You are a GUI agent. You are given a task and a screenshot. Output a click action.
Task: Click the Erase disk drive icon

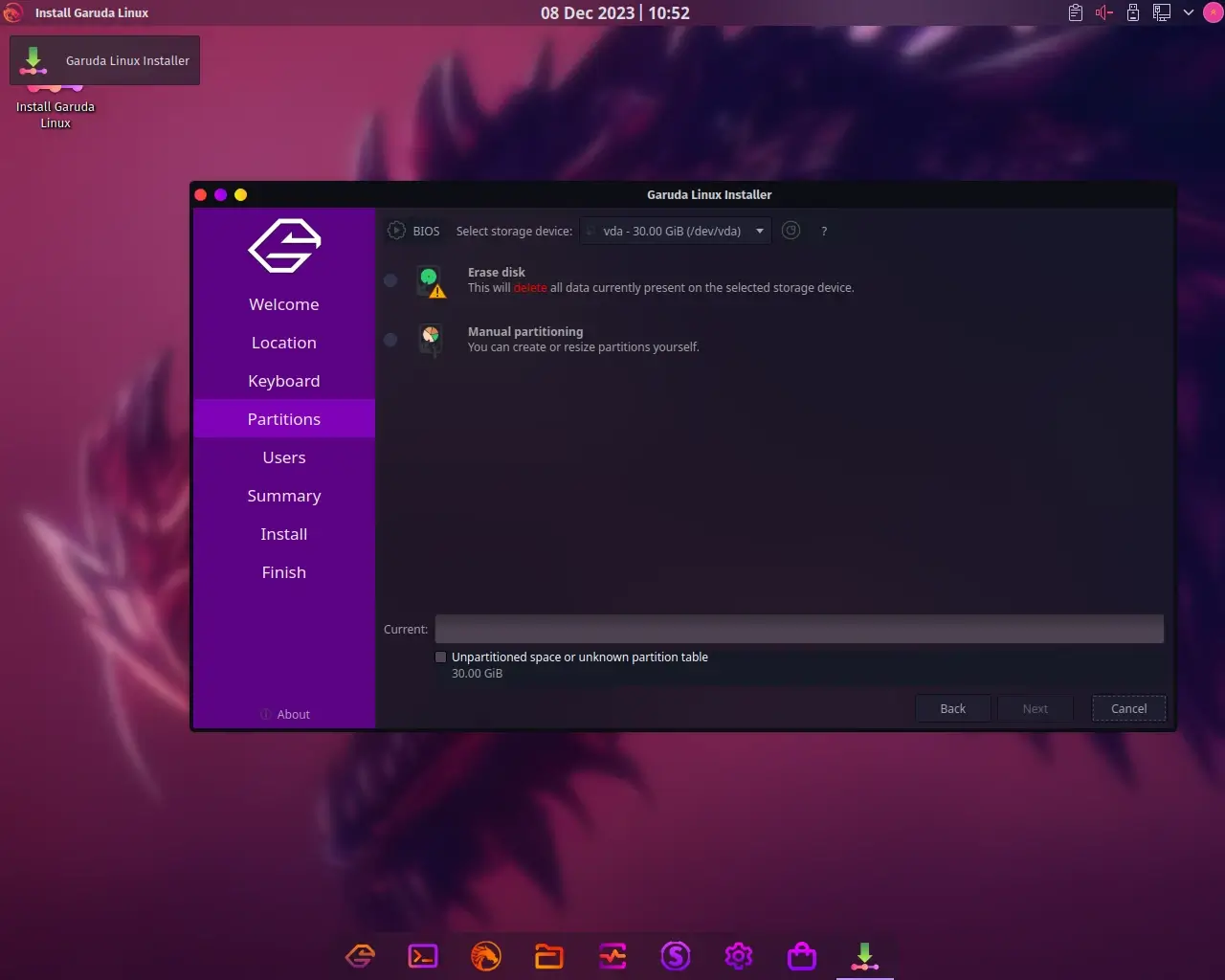coord(431,281)
